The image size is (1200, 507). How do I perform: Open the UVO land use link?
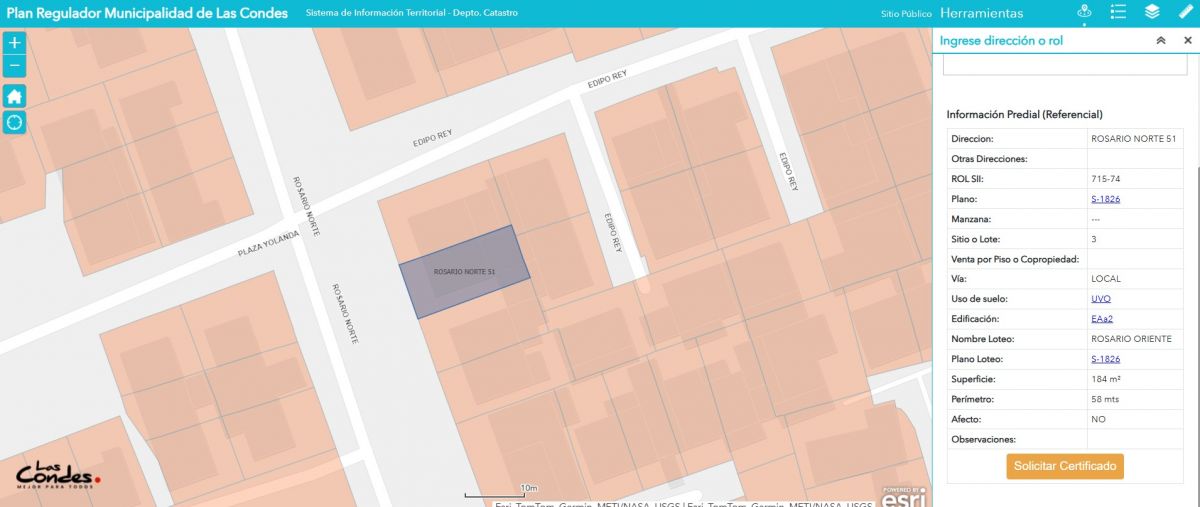click(1100, 299)
